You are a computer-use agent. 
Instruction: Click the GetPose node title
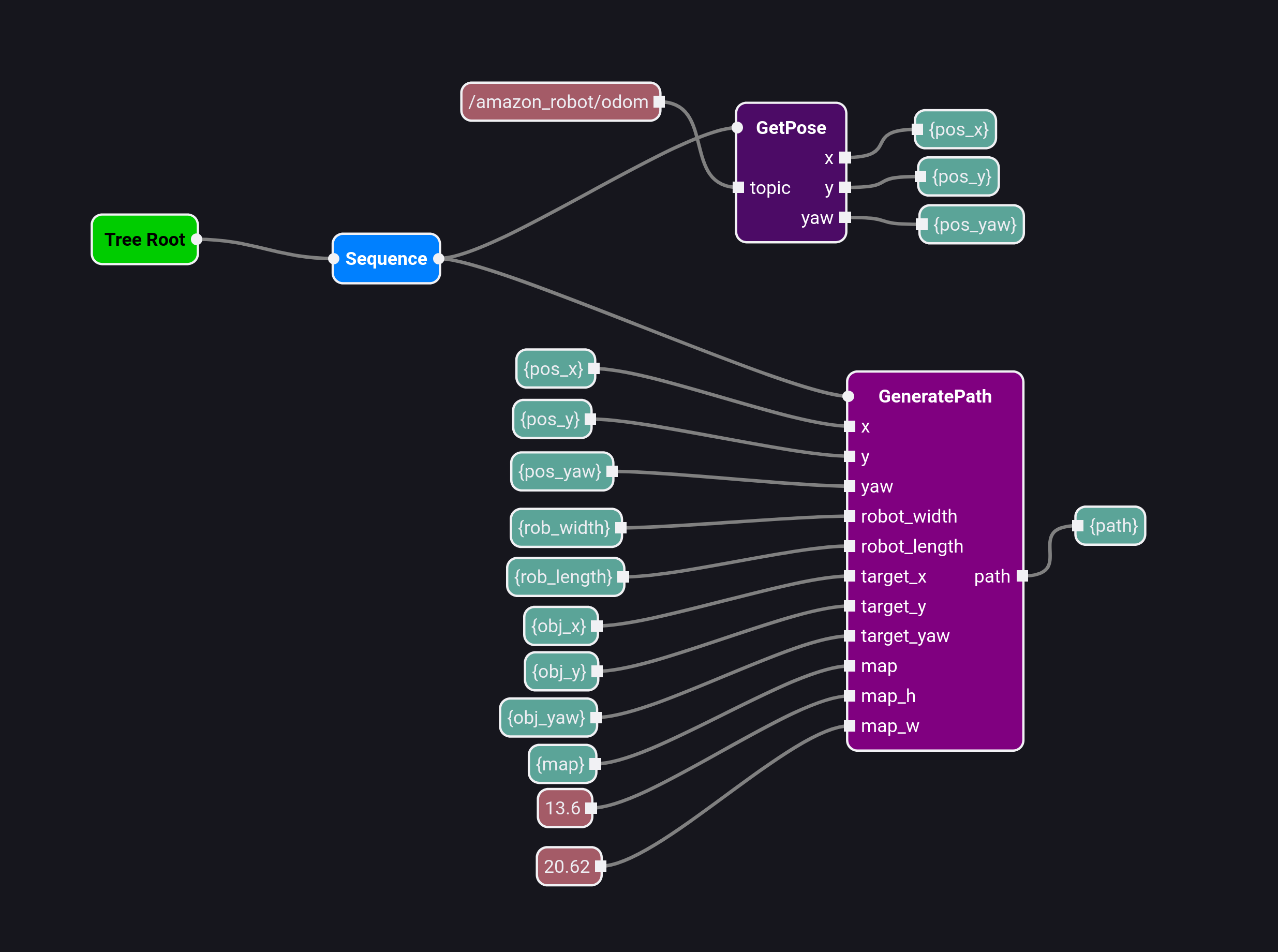point(791,128)
